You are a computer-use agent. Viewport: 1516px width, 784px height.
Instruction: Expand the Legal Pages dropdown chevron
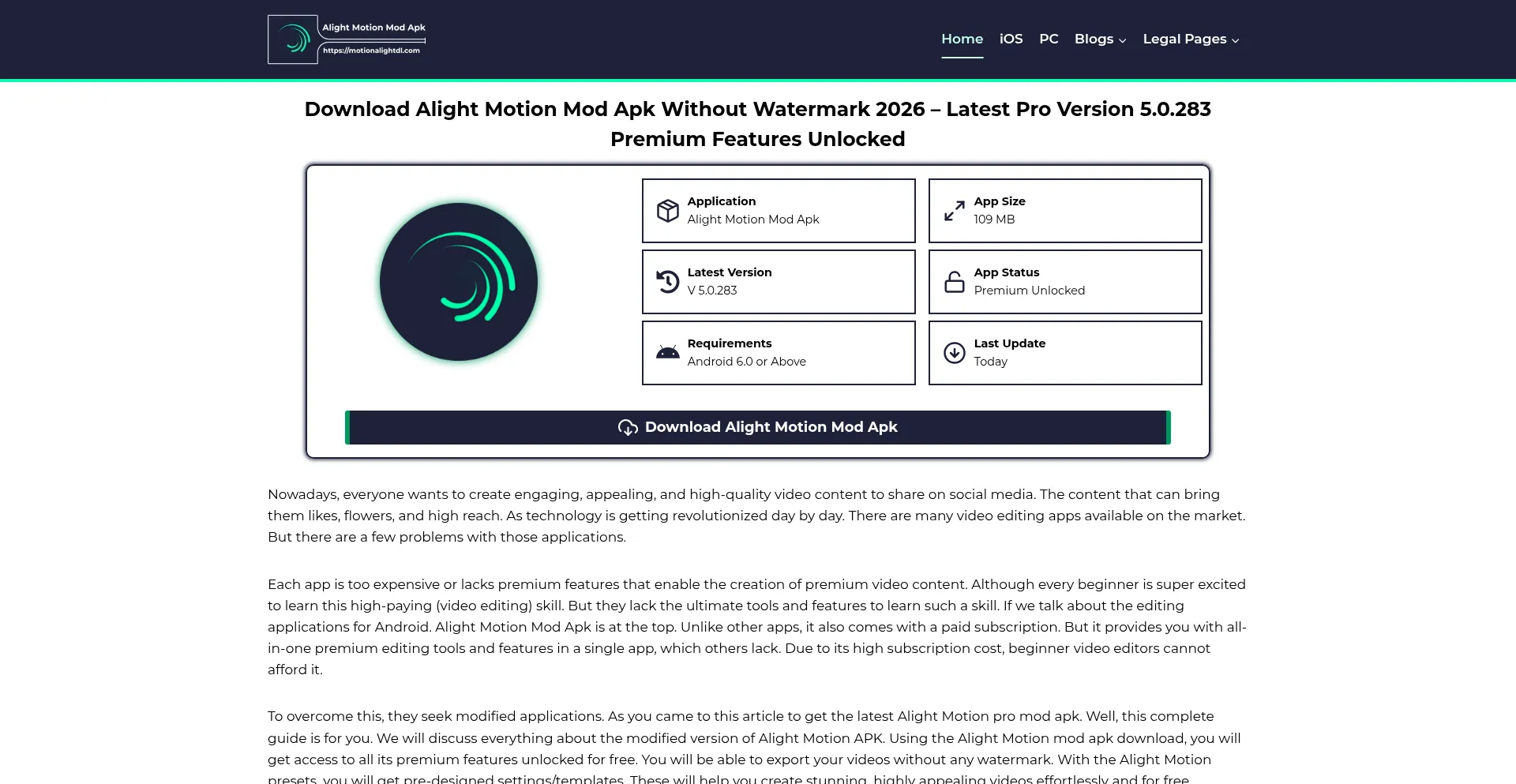pos(1235,40)
